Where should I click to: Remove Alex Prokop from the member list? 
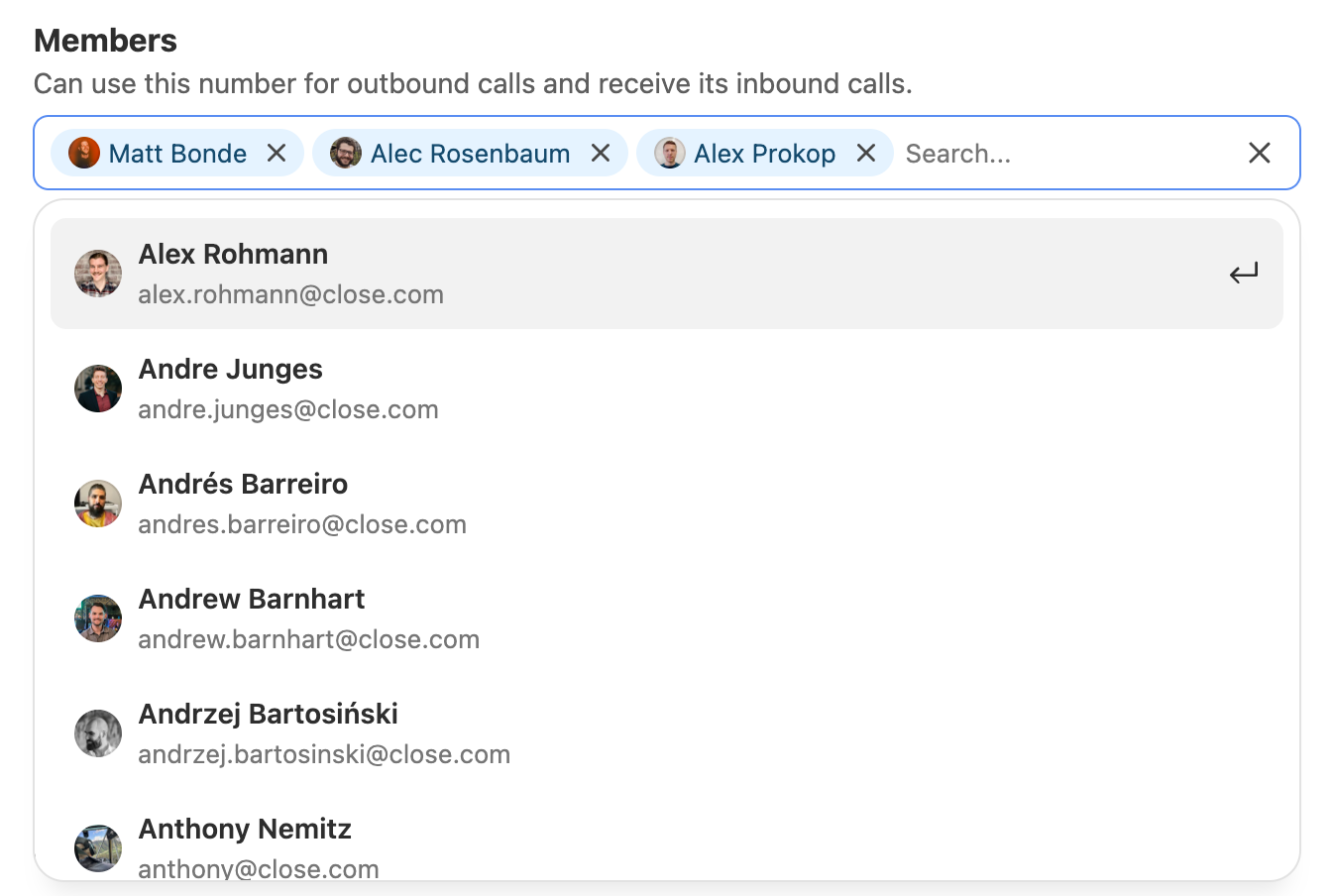click(866, 153)
